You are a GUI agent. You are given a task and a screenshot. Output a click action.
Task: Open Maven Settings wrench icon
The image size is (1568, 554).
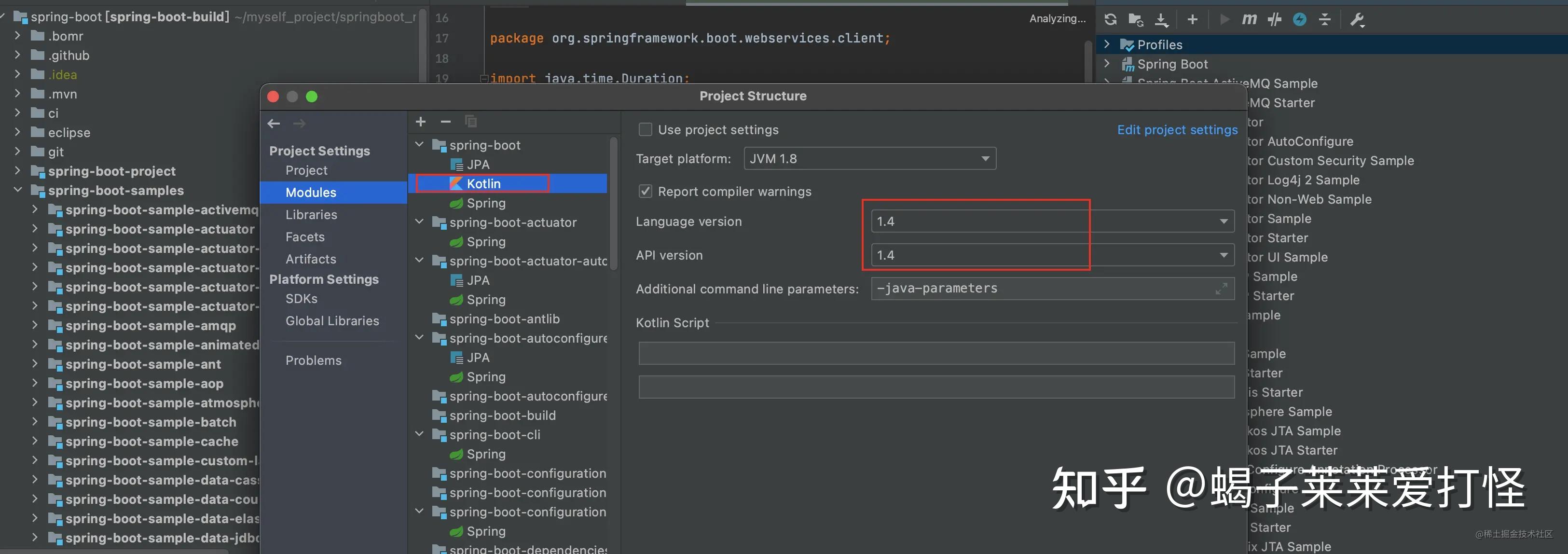click(1357, 19)
